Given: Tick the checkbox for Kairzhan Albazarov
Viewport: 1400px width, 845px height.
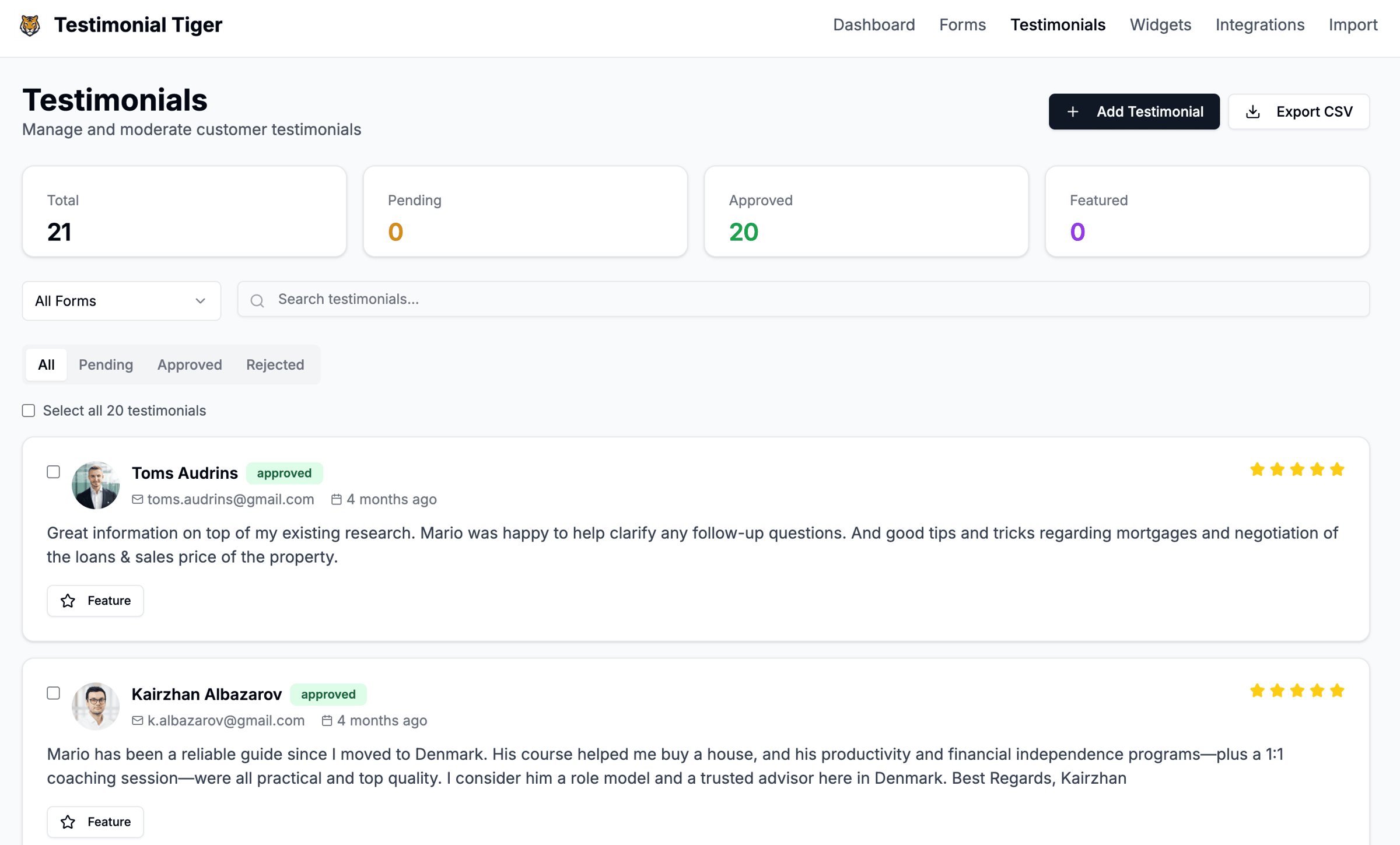Looking at the screenshot, I should (x=54, y=693).
